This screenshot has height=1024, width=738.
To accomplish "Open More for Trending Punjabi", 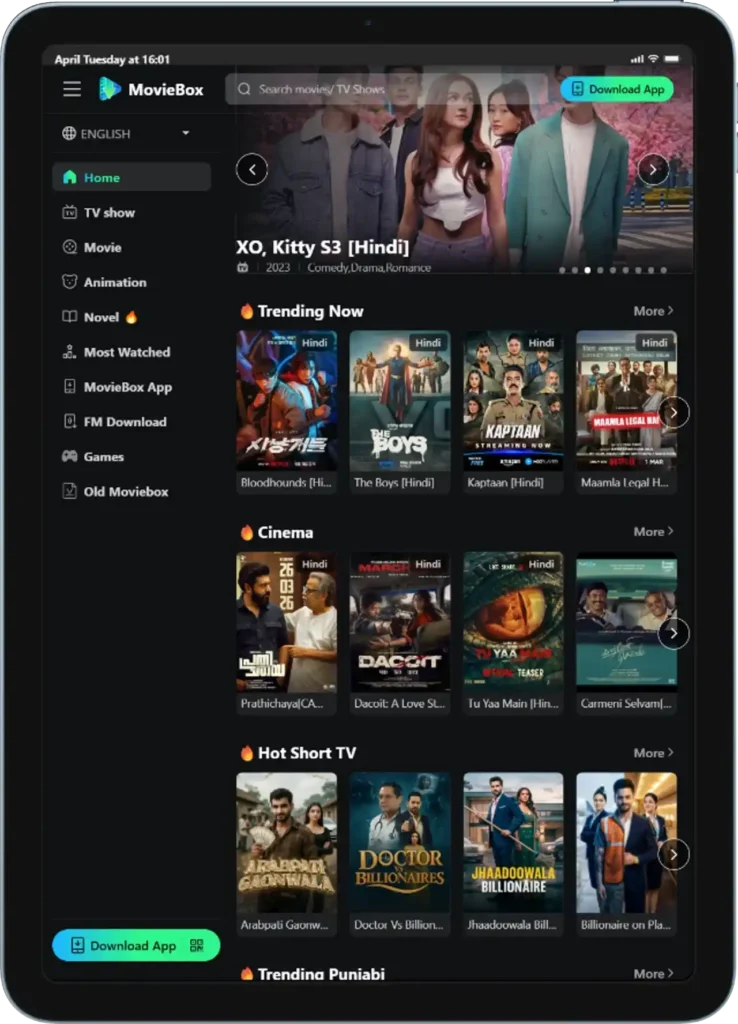I will (x=653, y=973).
